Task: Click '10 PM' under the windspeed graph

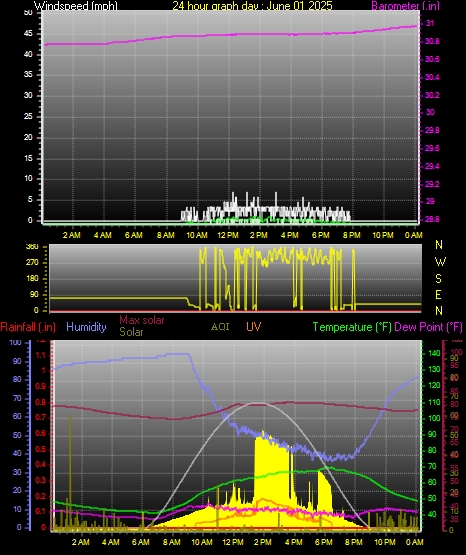Action: 383,235
